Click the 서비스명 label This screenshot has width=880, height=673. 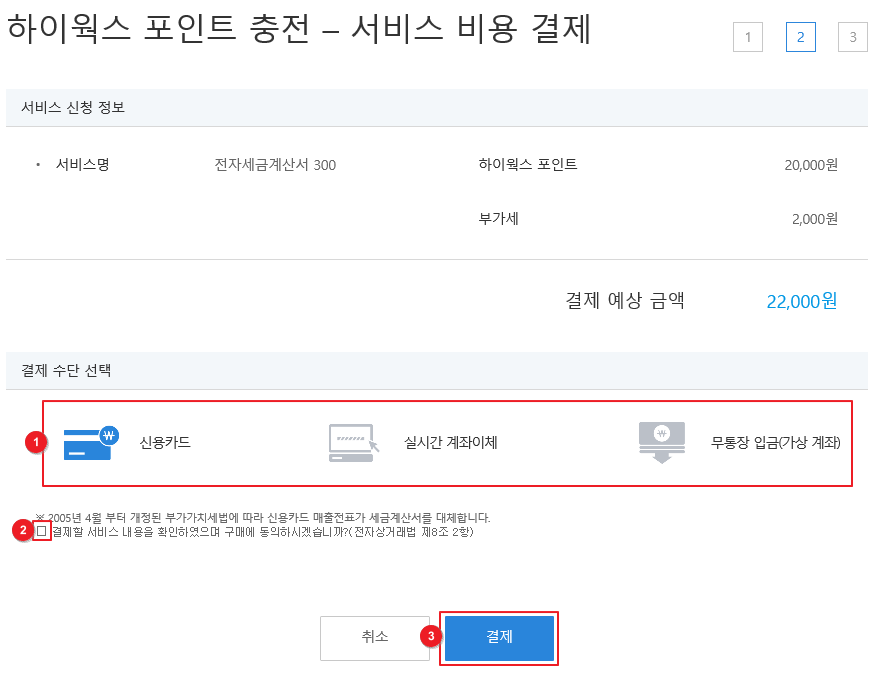(x=82, y=164)
